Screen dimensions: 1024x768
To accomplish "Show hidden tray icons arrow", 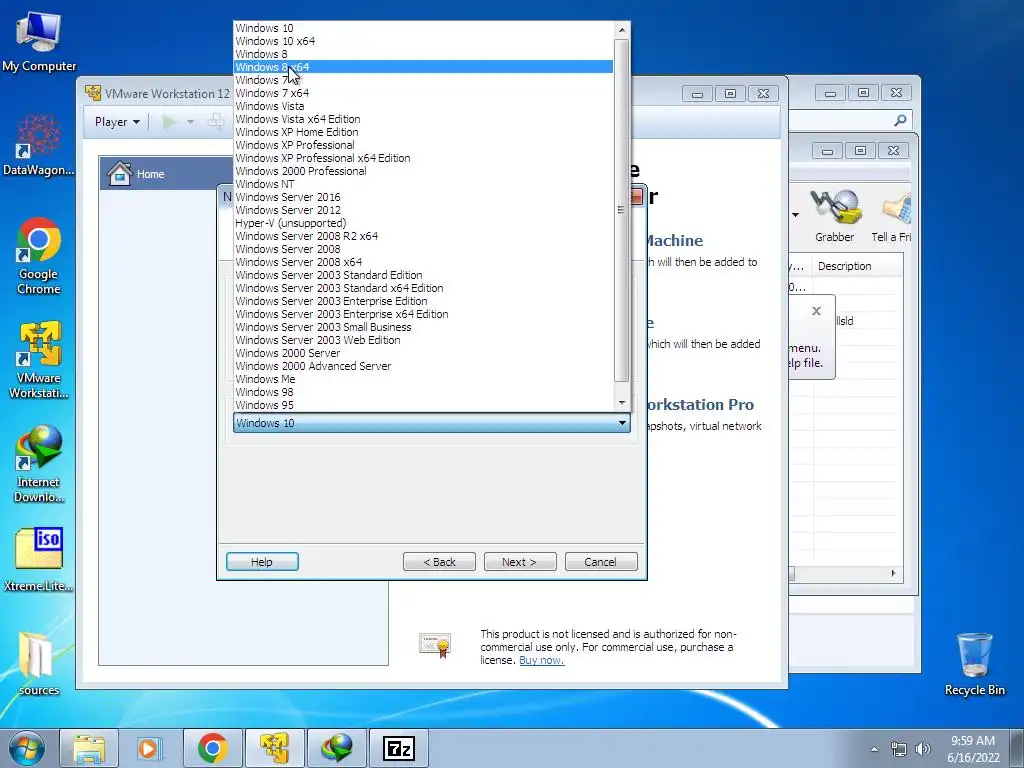I will 874,749.
